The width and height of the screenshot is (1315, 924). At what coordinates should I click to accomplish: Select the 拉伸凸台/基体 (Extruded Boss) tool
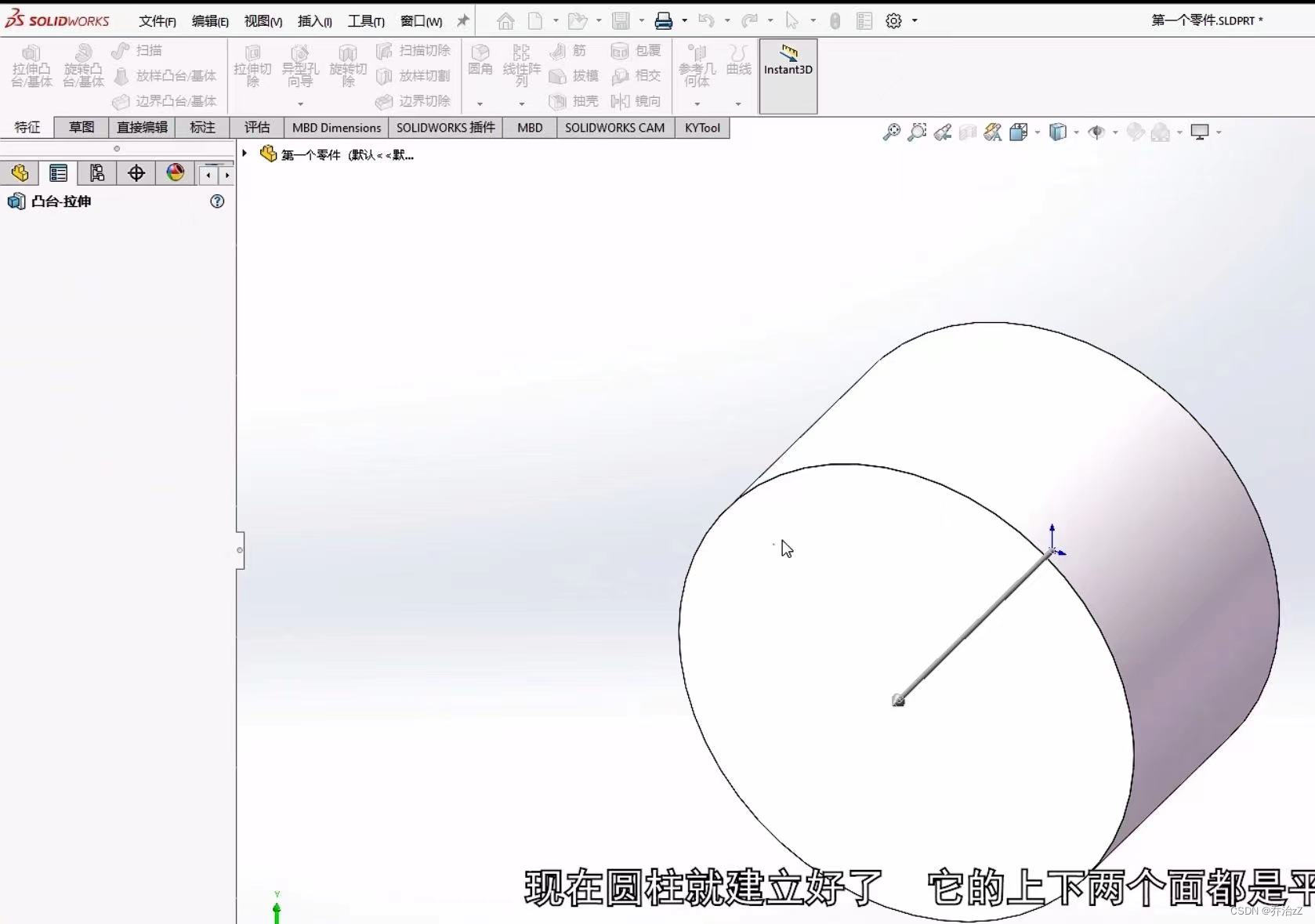tap(31, 67)
